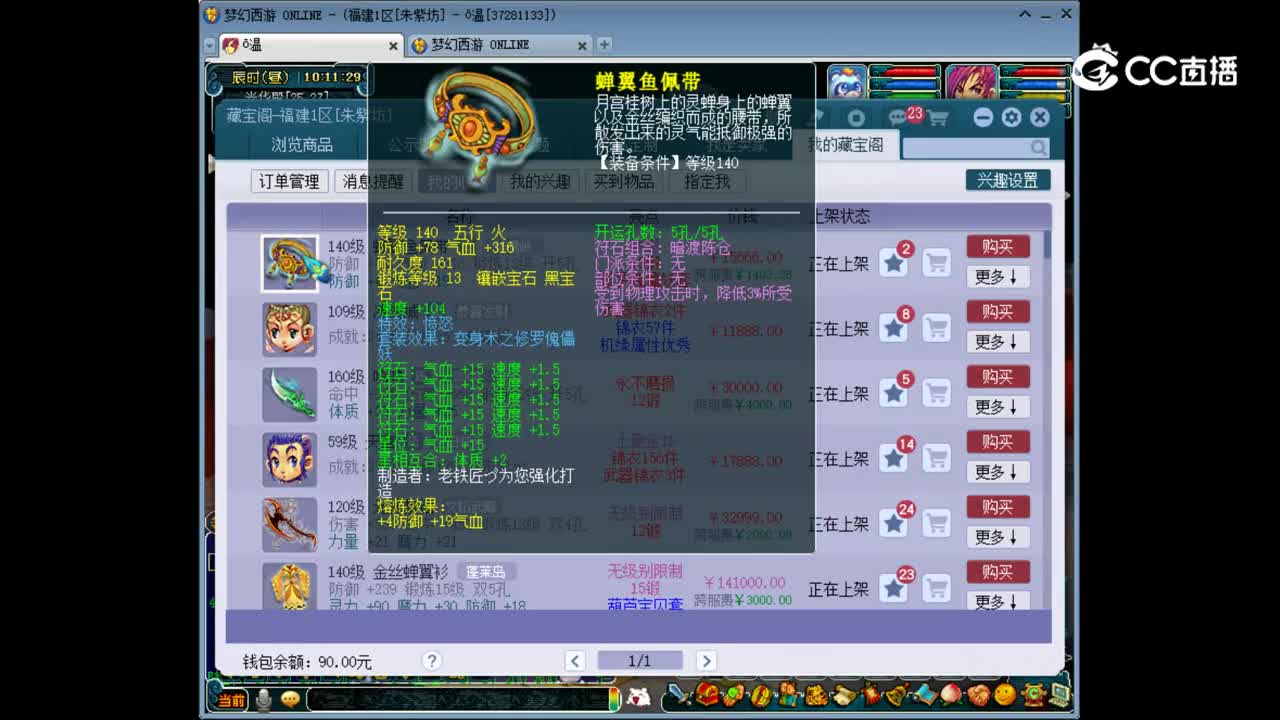This screenshot has height=720, width=1280.
Task: Click the help question mark beside wallet balance
Action: click(431, 661)
